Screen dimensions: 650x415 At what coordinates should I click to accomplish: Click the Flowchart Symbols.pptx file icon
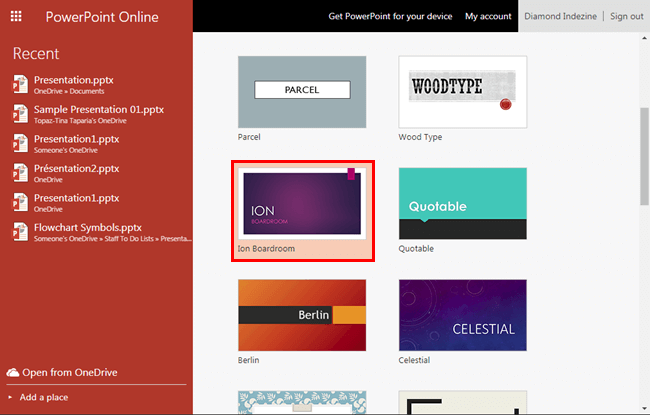point(19,232)
